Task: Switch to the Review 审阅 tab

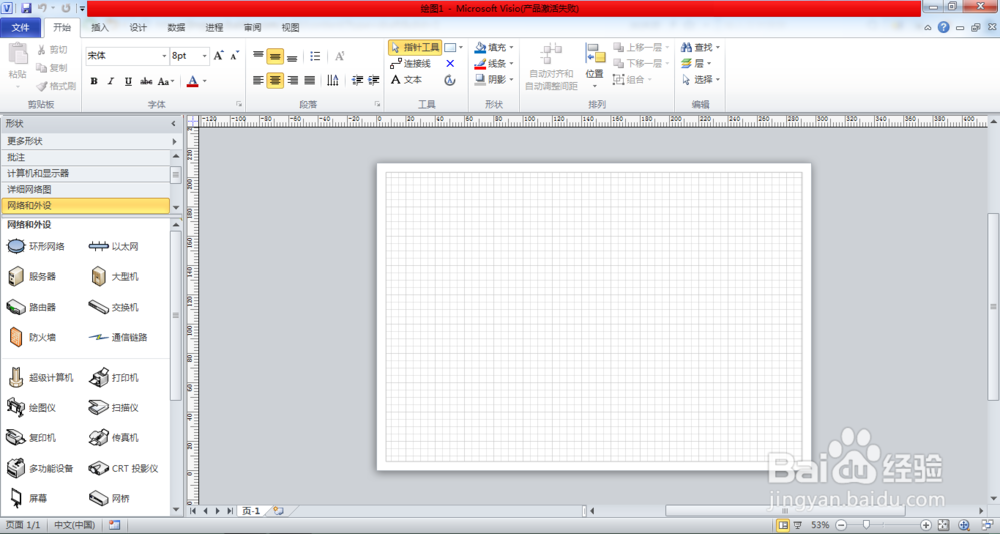Action: pos(252,27)
